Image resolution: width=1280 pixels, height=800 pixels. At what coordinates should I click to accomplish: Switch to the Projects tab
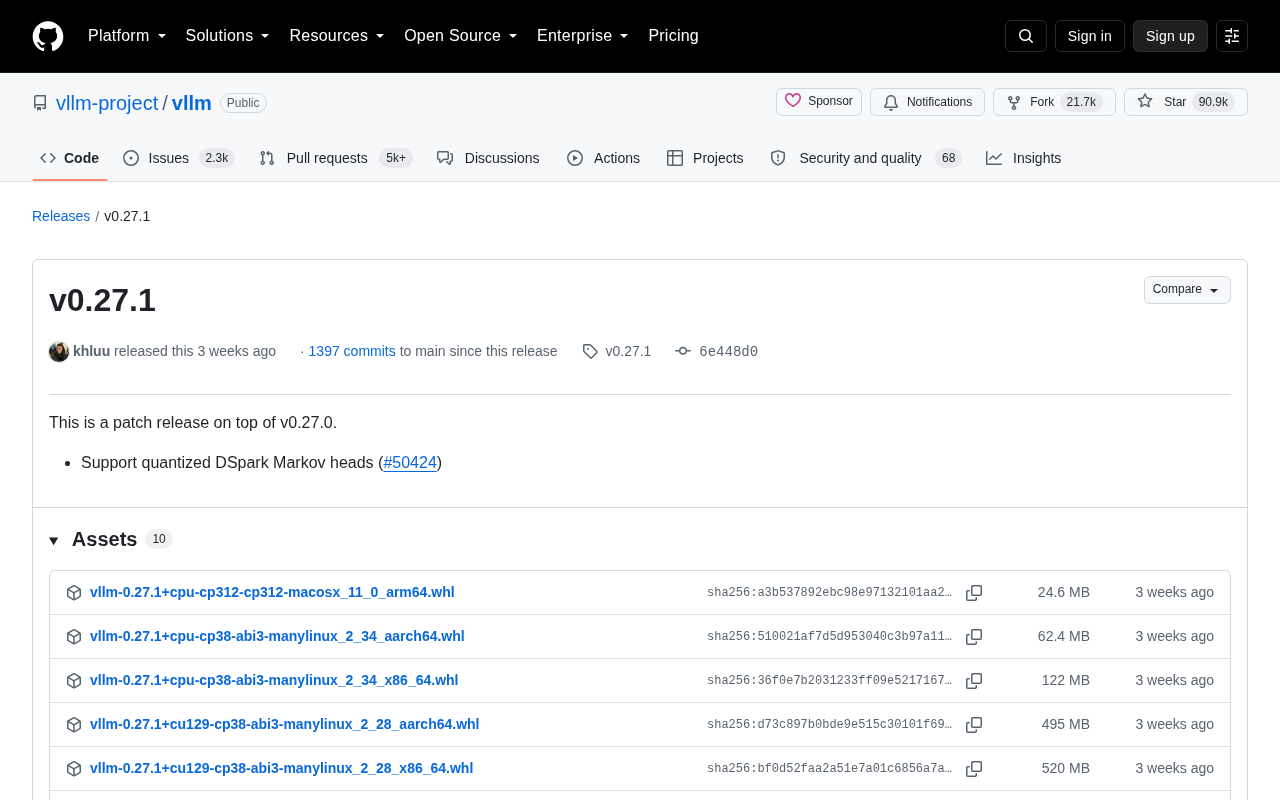pos(705,158)
